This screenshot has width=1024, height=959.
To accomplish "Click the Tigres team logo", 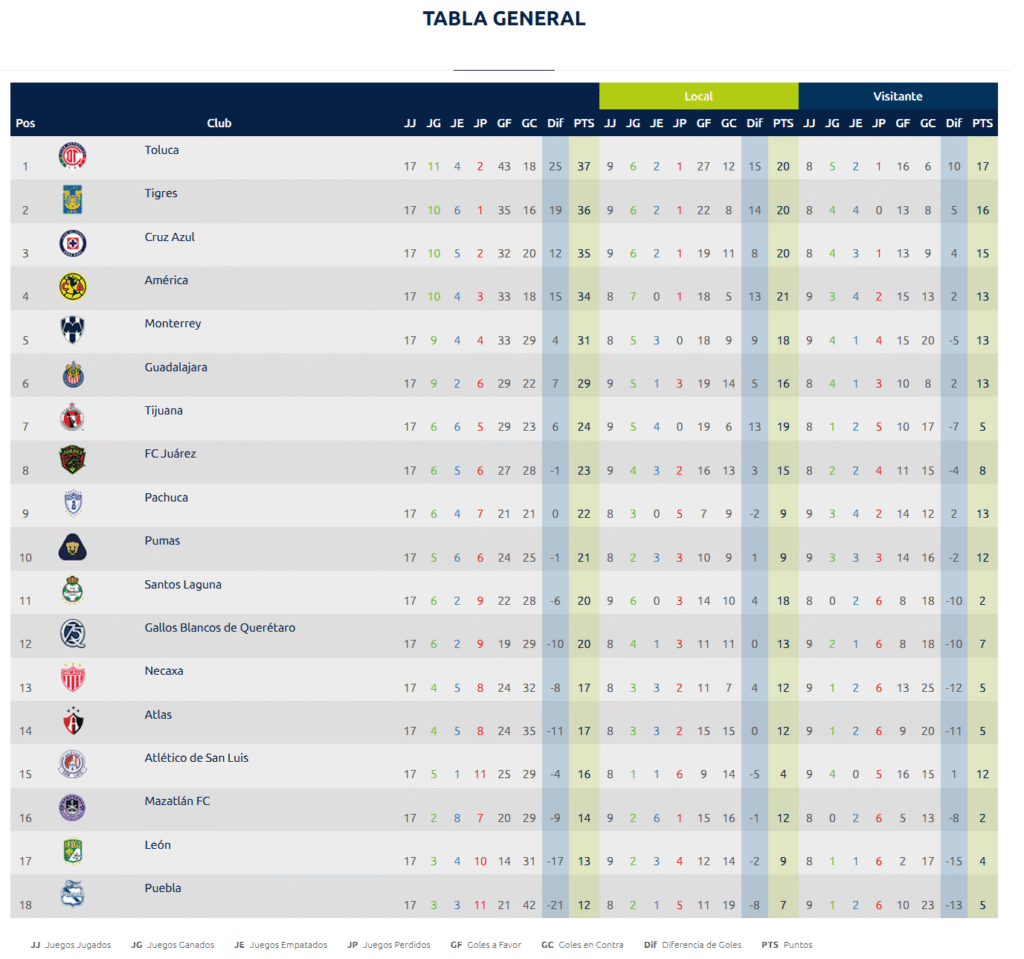I will (x=73, y=199).
